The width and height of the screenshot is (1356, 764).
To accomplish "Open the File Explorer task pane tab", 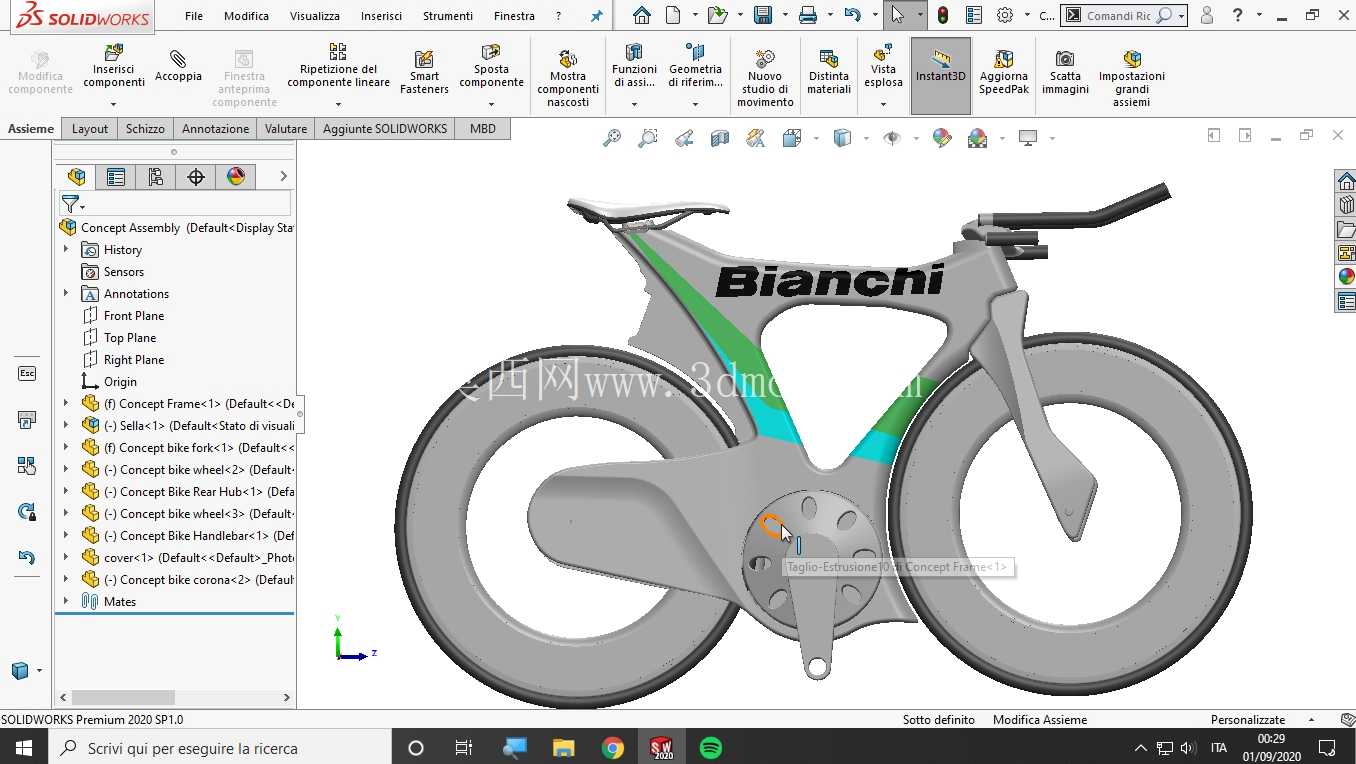I will click(x=1346, y=229).
